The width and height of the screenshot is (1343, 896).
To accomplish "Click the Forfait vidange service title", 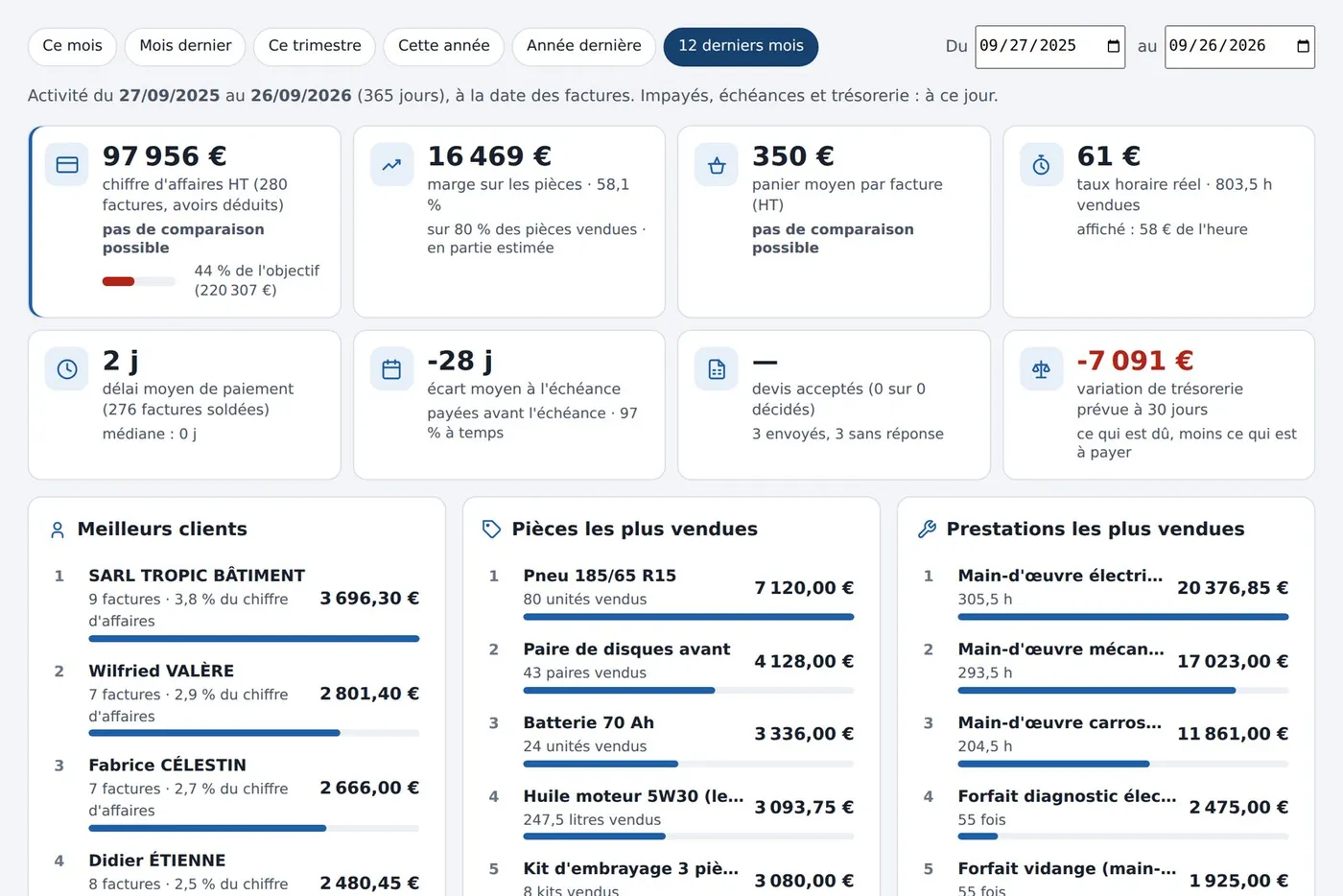I will (x=1067, y=869).
